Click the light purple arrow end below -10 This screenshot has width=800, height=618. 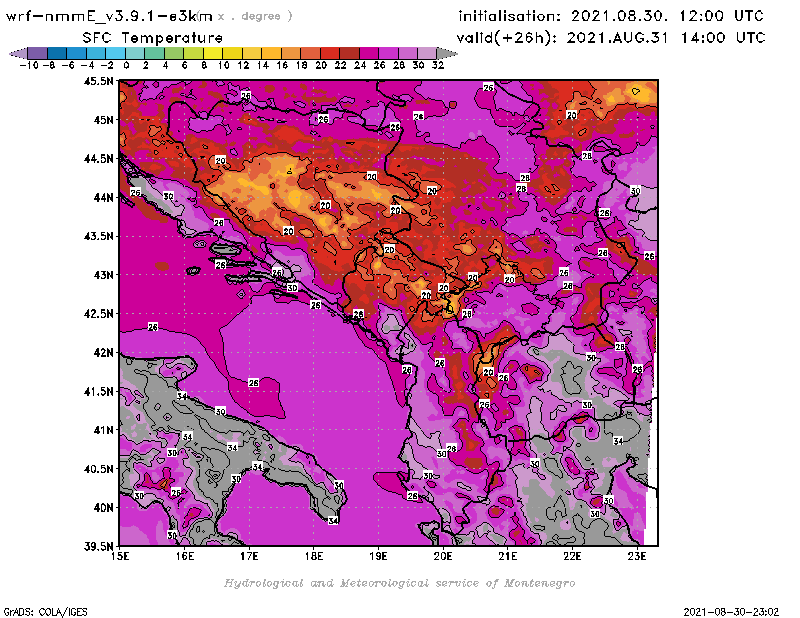coord(18,53)
